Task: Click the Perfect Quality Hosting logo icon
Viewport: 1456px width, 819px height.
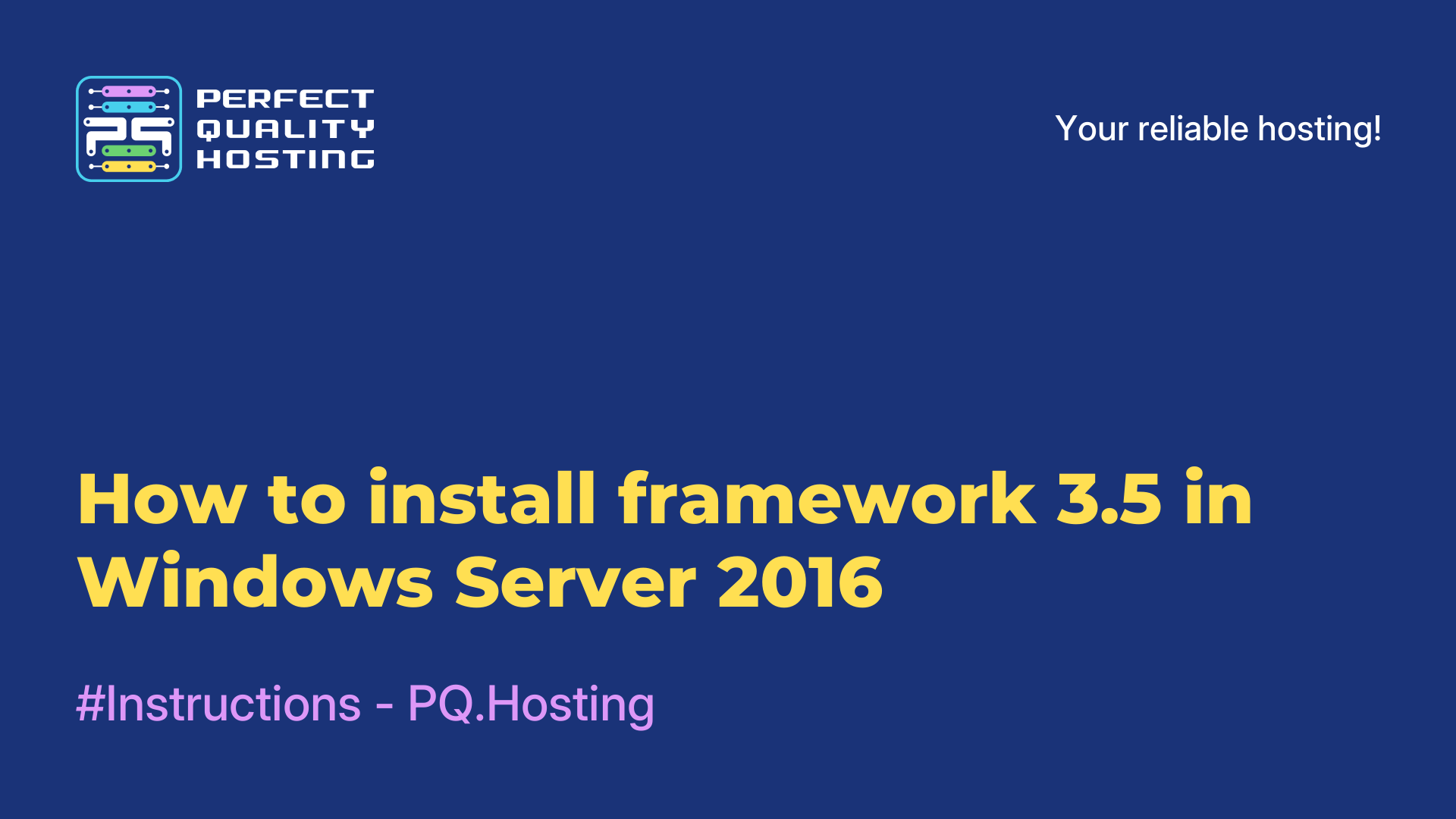Action: 128,128
